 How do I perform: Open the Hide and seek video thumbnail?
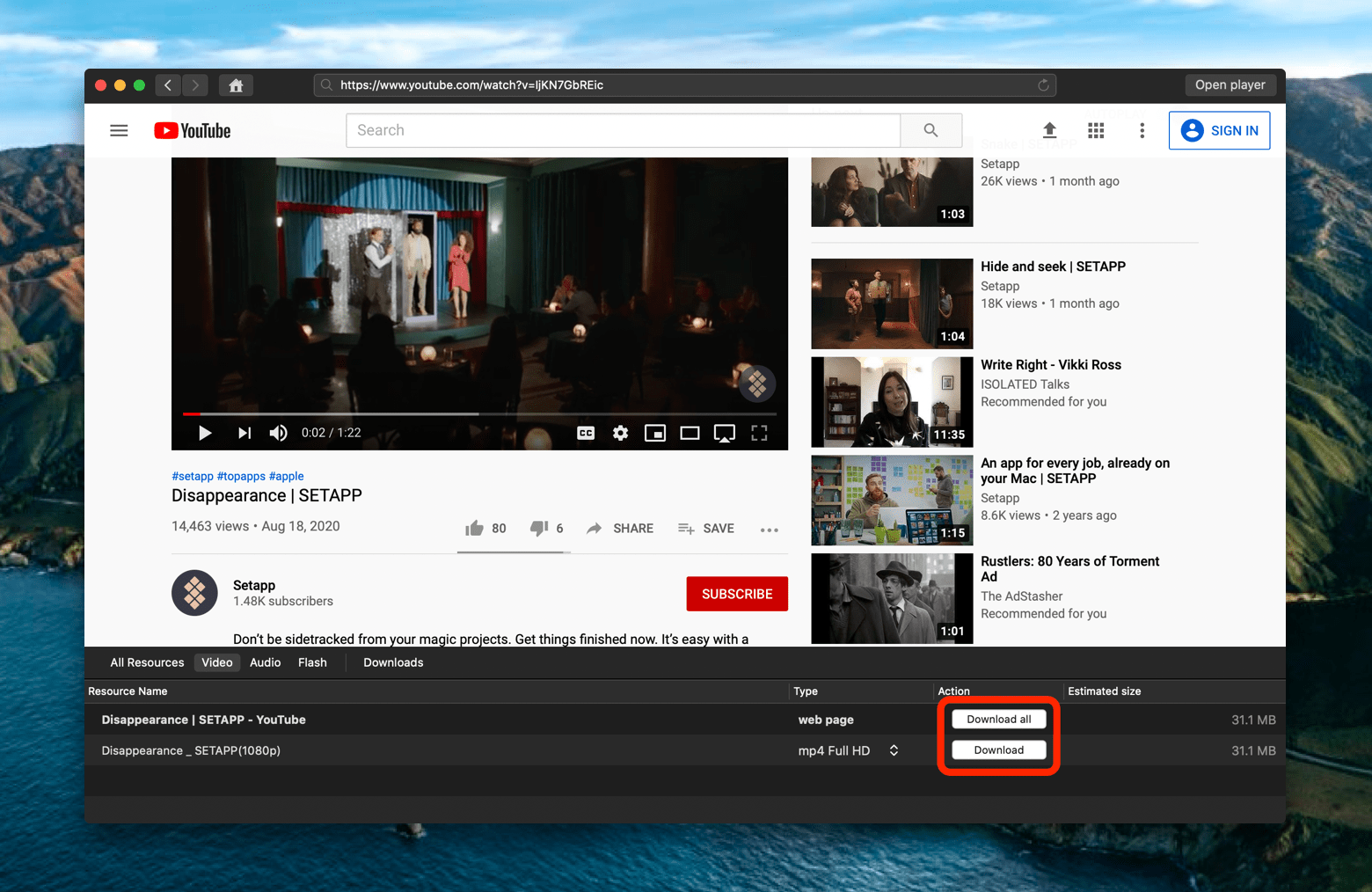tap(892, 303)
